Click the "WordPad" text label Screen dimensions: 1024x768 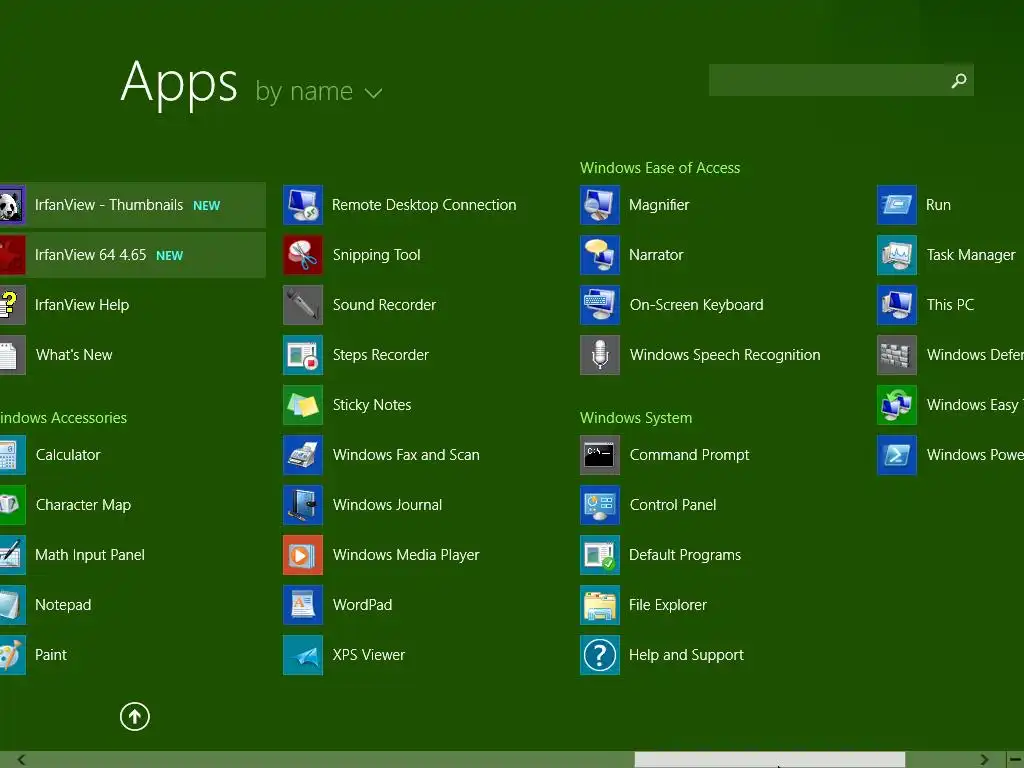(362, 605)
